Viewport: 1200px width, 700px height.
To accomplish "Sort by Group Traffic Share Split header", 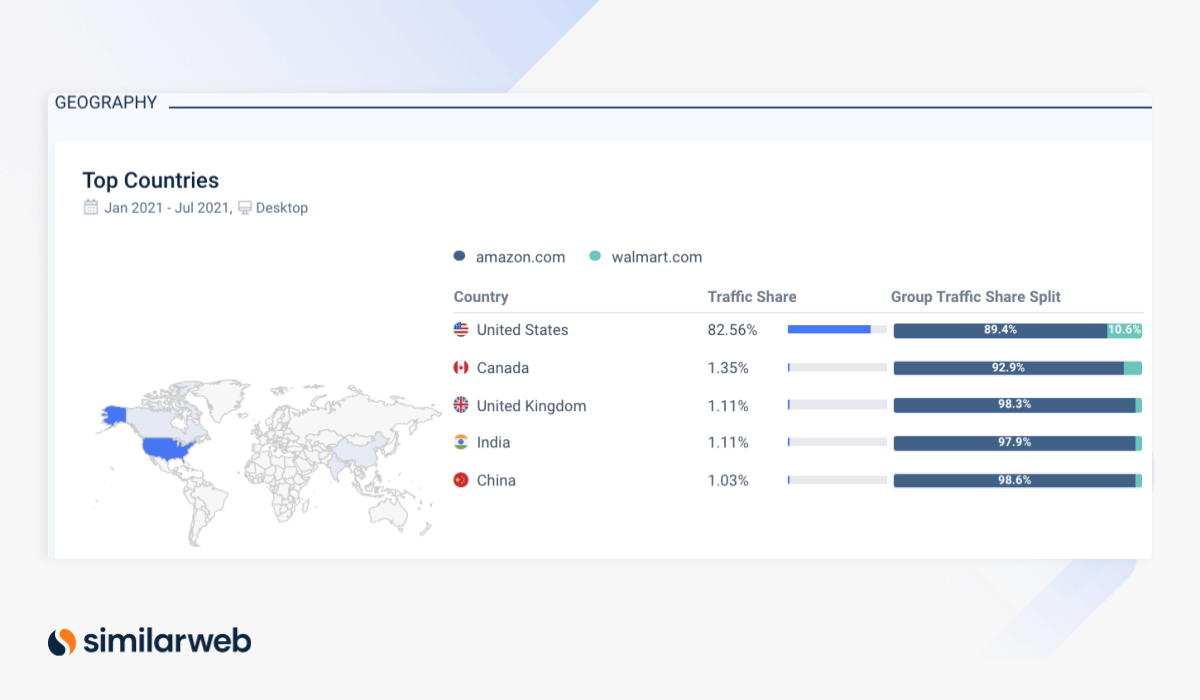I will pyautogui.click(x=975, y=297).
